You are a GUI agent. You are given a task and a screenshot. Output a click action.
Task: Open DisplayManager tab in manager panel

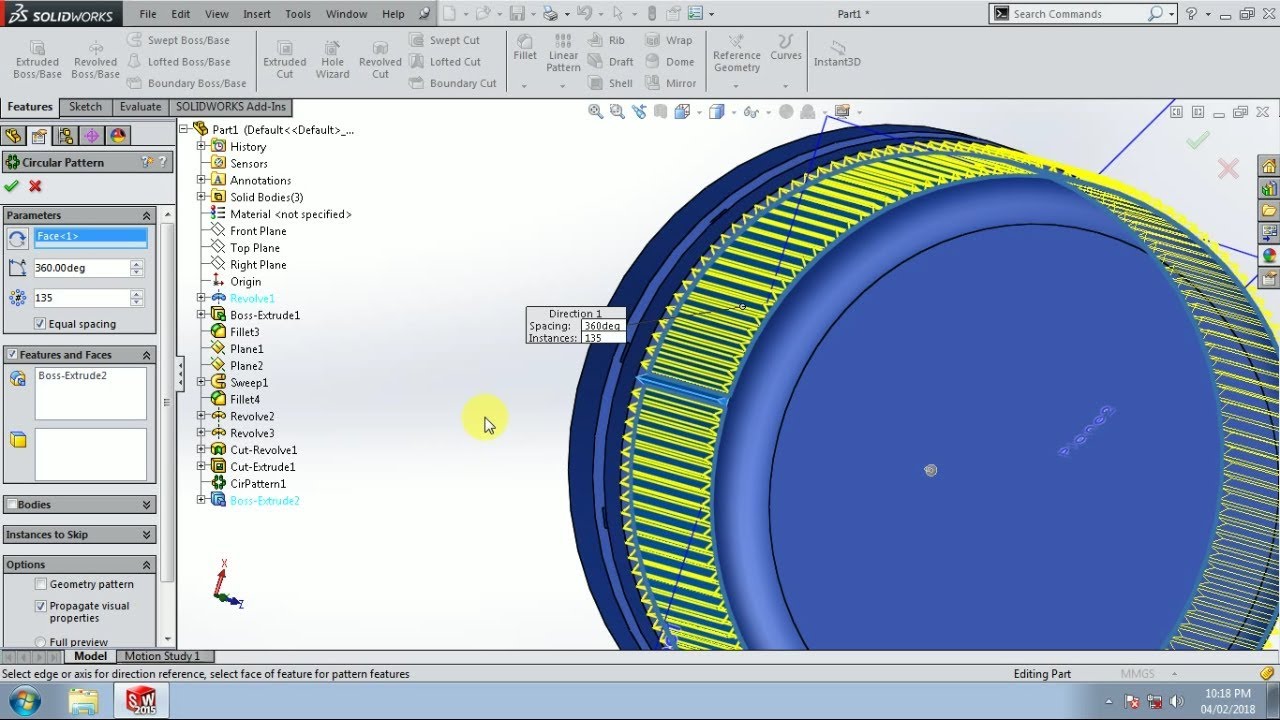[118, 136]
